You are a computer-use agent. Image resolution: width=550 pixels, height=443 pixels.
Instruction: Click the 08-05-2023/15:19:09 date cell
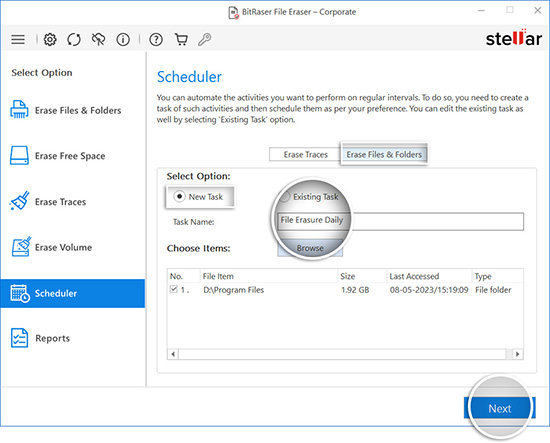tap(429, 290)
